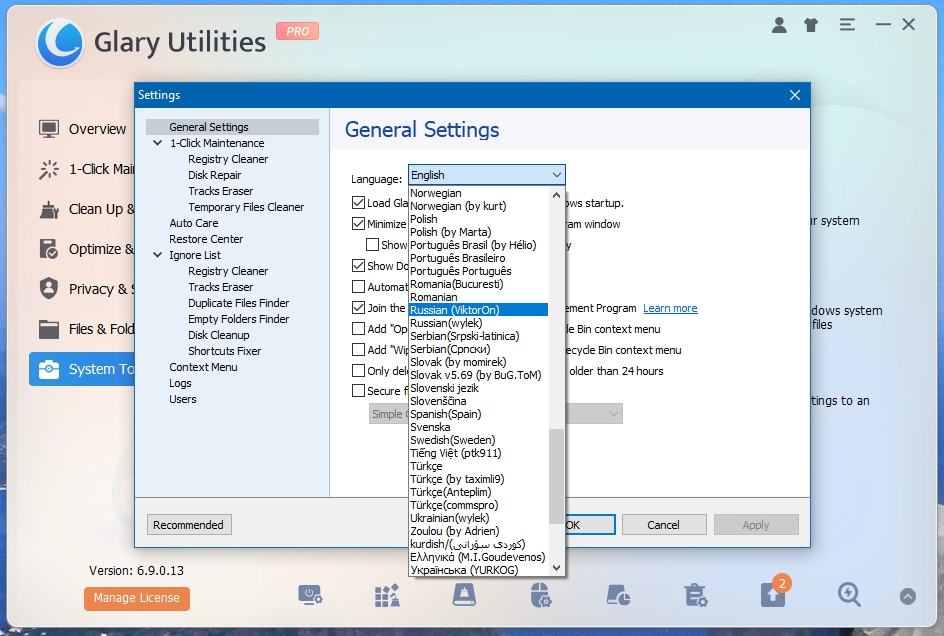The width and height of the screenshot is (944, 636).
Task: Open the quick search magnifier lightning icon
Action: click(x=849, y=595)
